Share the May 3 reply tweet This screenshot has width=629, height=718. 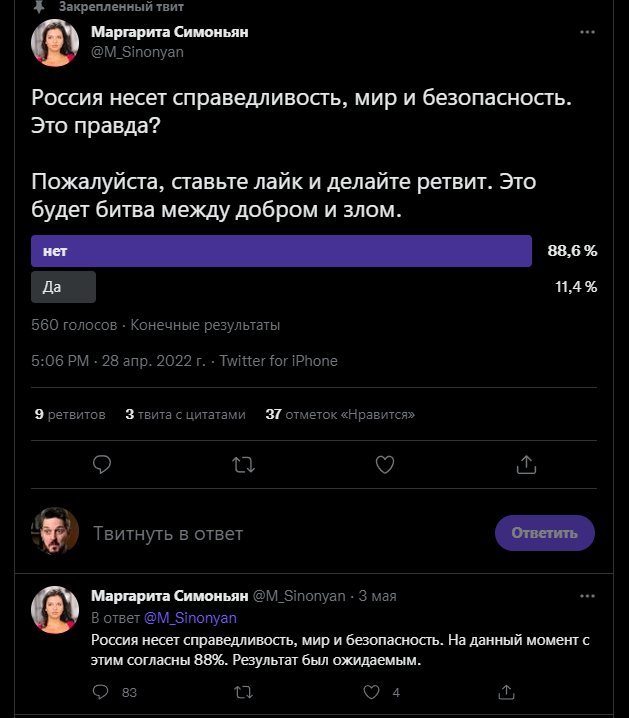click(507, 692)
